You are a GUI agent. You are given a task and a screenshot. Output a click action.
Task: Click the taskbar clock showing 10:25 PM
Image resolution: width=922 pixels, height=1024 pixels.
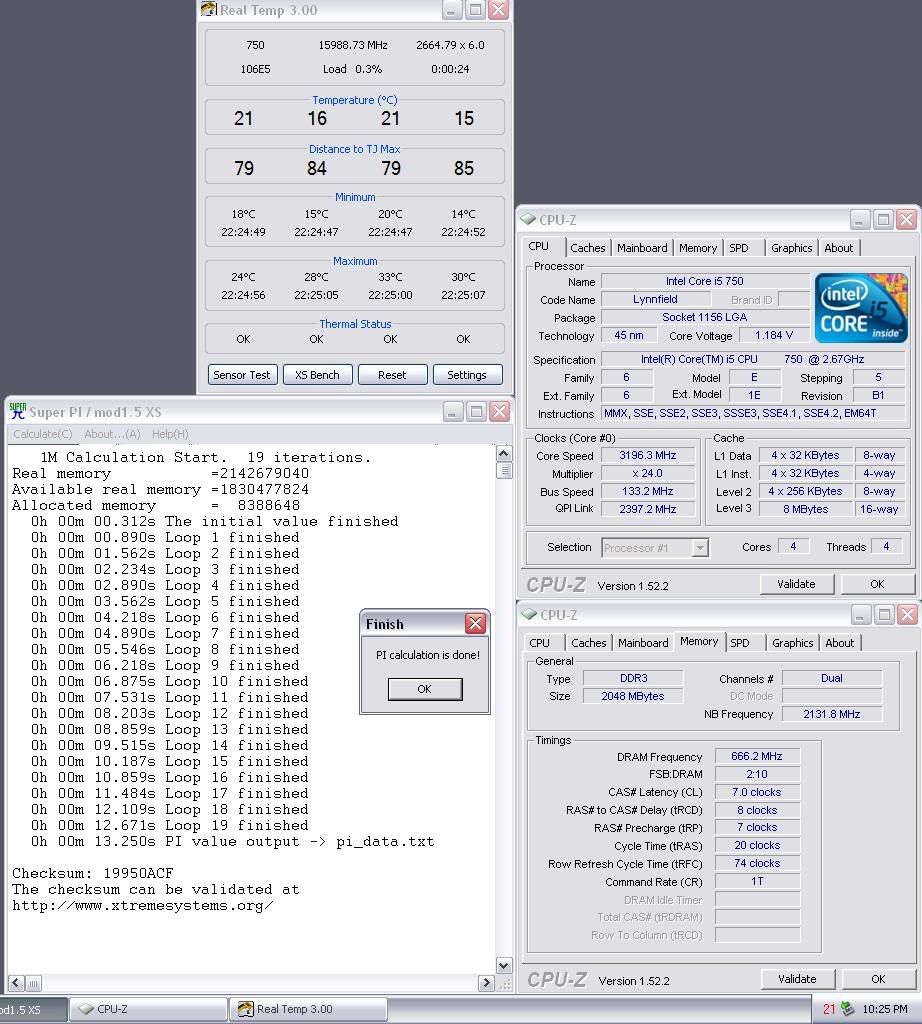(885, 1009)
